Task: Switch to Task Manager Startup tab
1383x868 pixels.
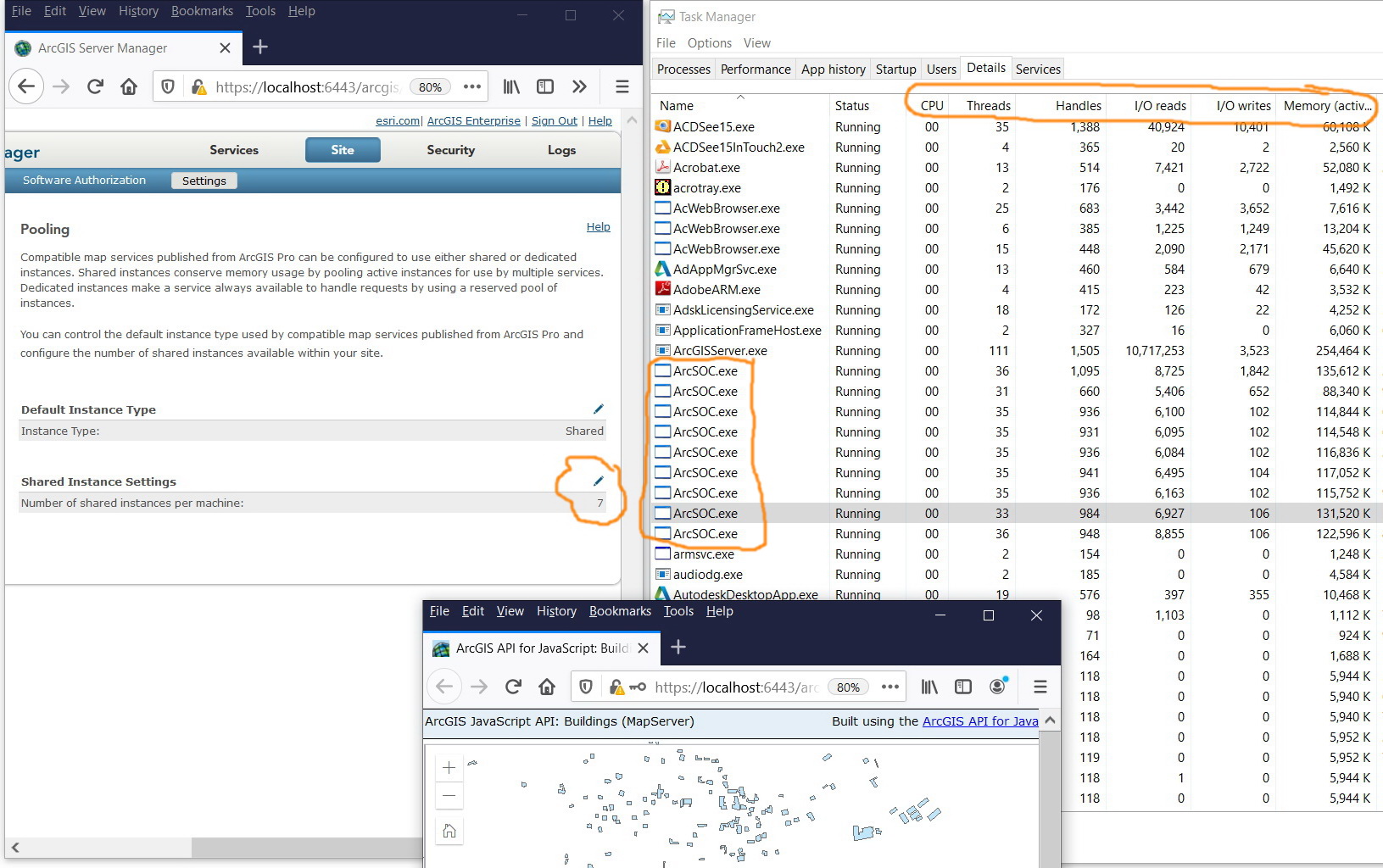Action: (895, 70)
